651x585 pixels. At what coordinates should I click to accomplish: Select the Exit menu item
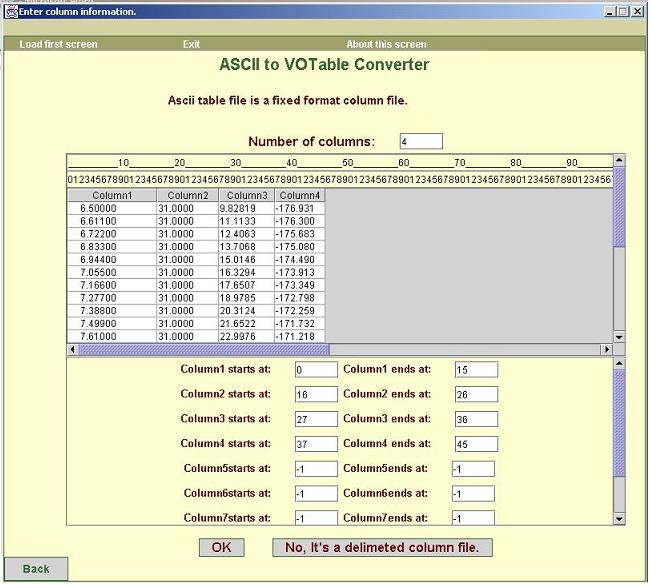[191, 44]
